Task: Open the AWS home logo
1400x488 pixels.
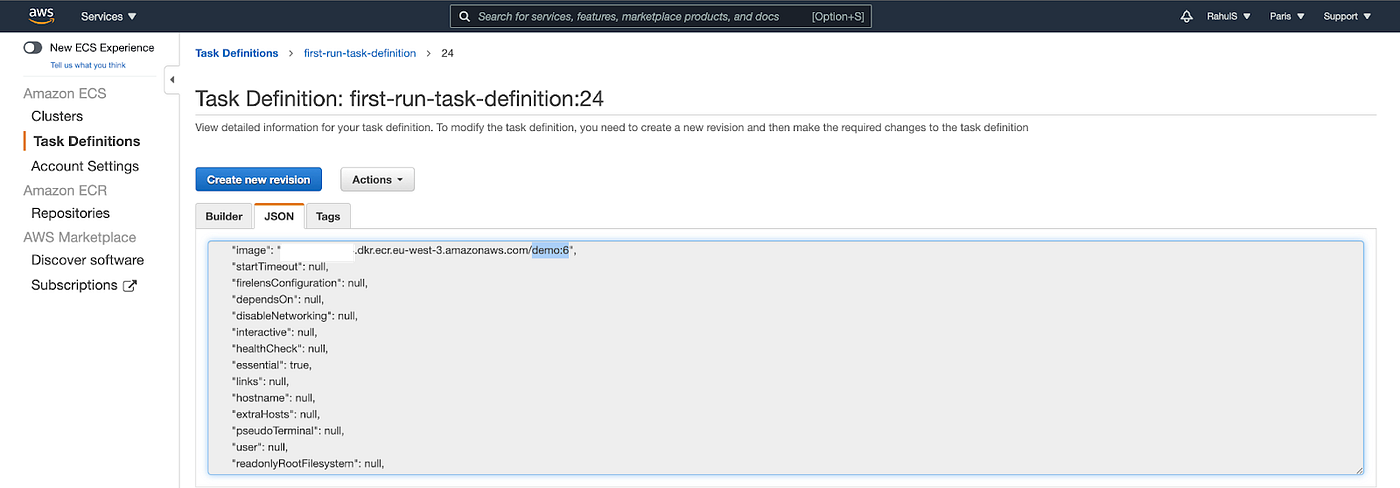Action: point(41,15)
